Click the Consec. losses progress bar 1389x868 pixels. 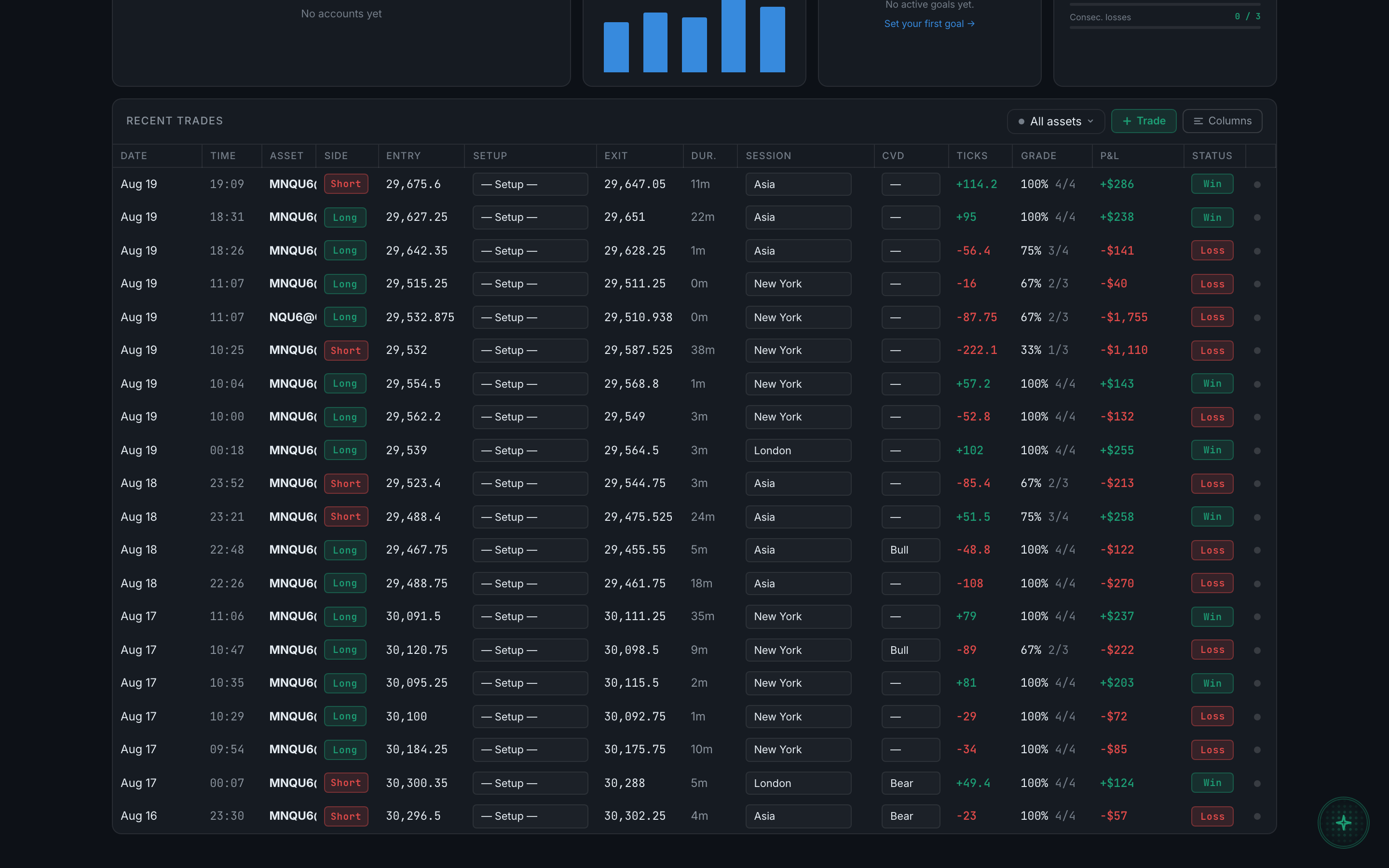[x=1165, y=27]
